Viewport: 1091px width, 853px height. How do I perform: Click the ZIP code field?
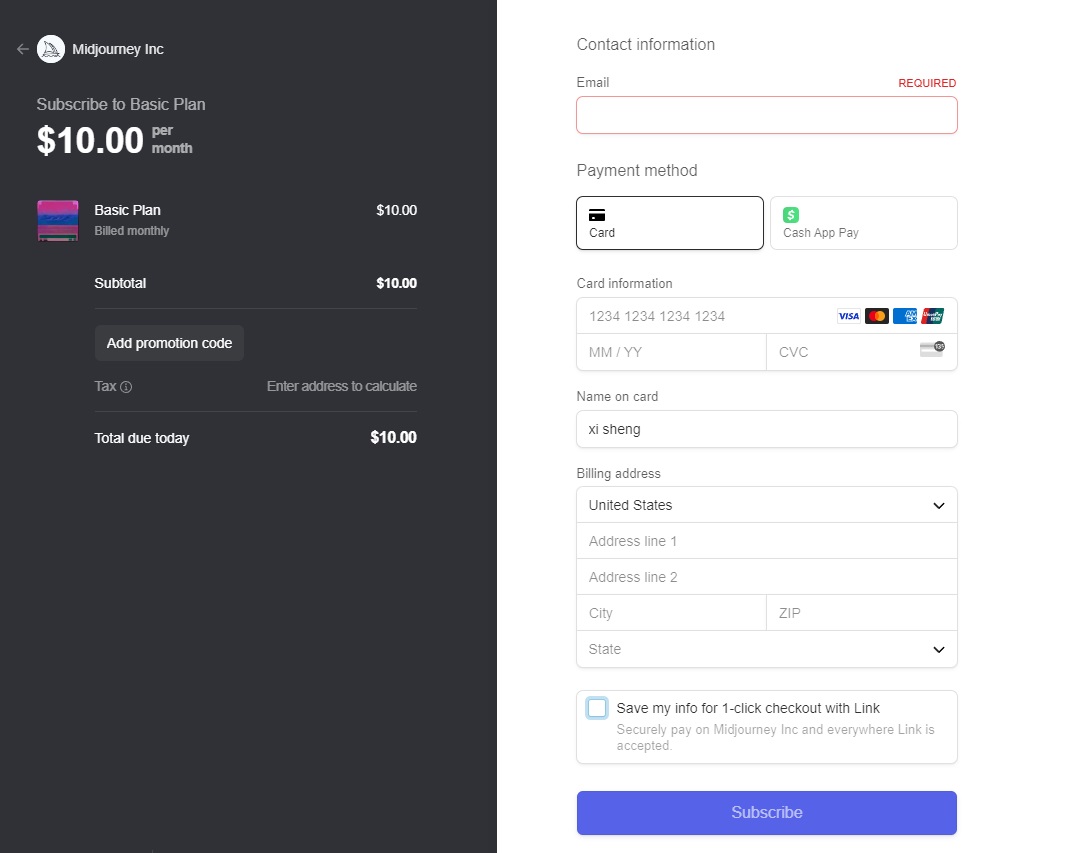pyautogui.click(x=861, y=613)
